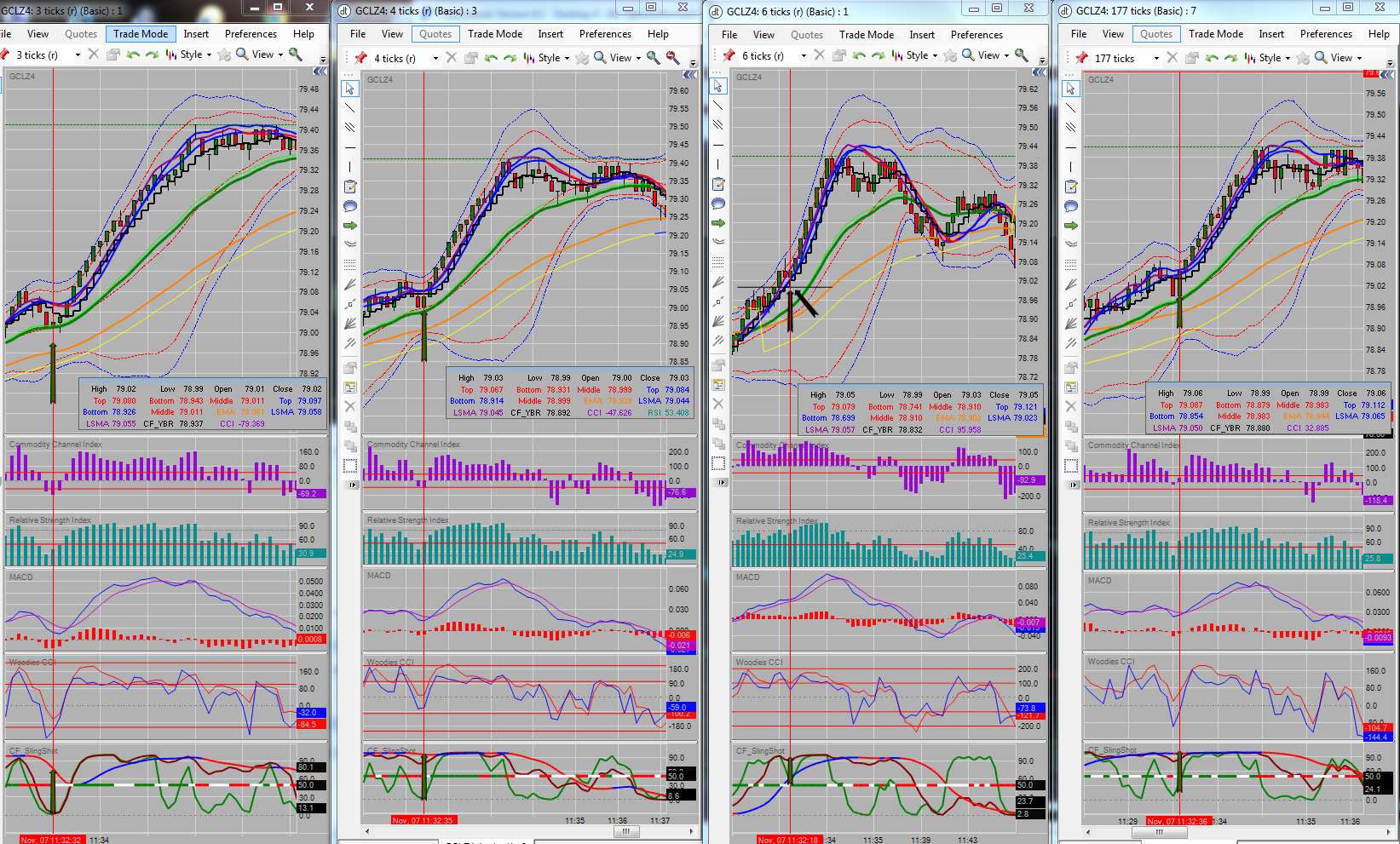Select trend line tool in 4 ticks window
The height and width of the screenshot is (844, 1400).
[349, 108]
